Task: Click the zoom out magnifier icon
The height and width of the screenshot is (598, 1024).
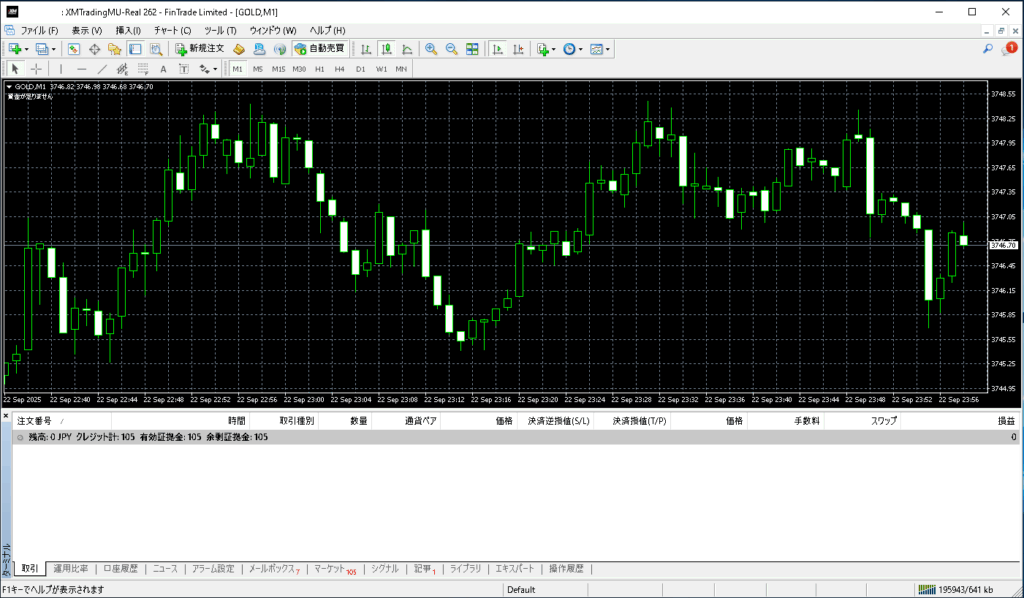Action: coord(451,48)
